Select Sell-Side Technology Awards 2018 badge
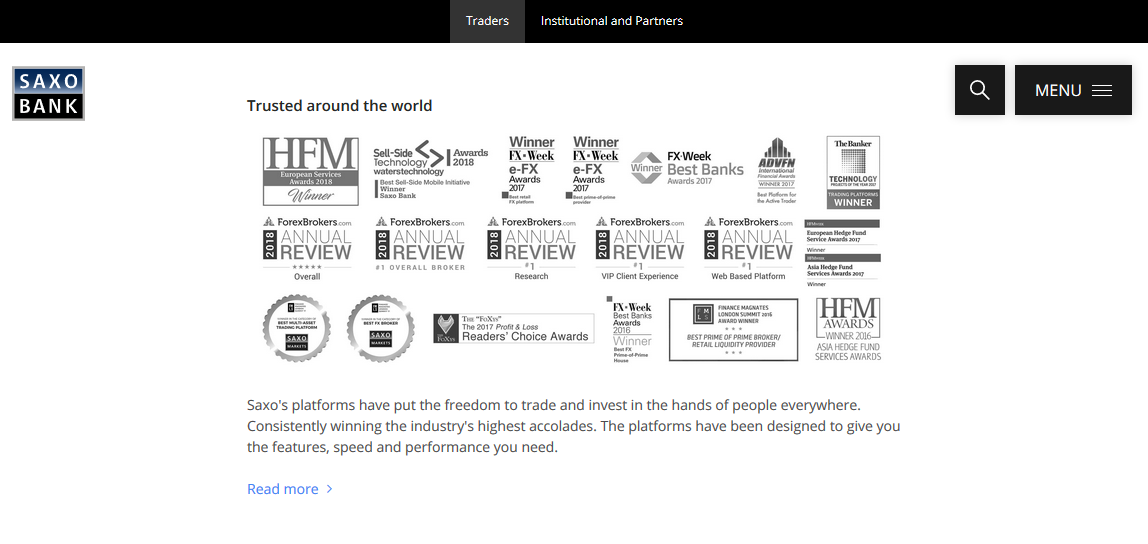 pos(430,171)
